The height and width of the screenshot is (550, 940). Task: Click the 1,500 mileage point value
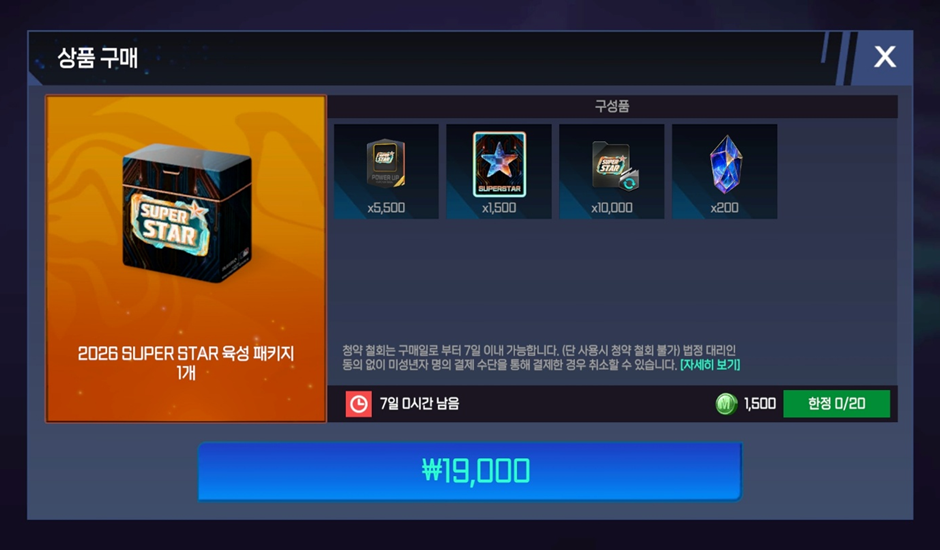click(x=760, y=404)
